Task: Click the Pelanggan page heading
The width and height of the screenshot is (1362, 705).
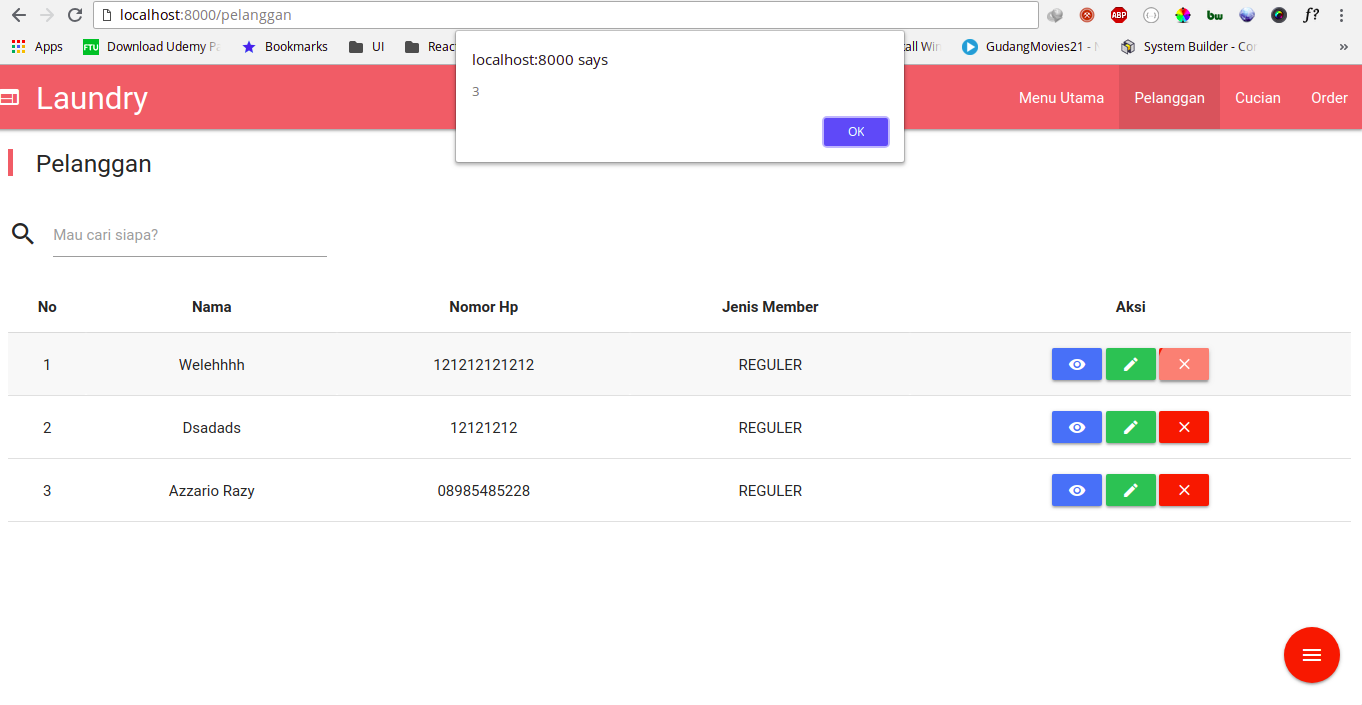Action: point(94,163)
